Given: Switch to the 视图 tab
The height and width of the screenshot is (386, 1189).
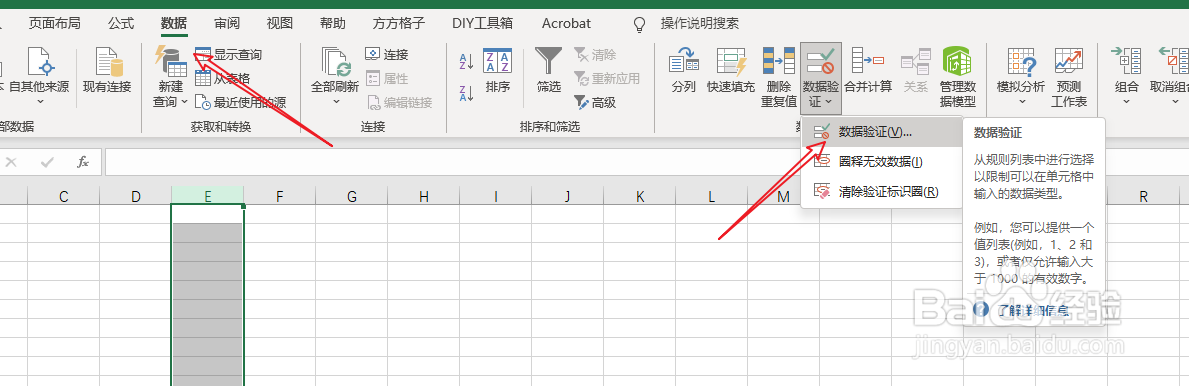Looking at the screenshot, I should [280, 24].
